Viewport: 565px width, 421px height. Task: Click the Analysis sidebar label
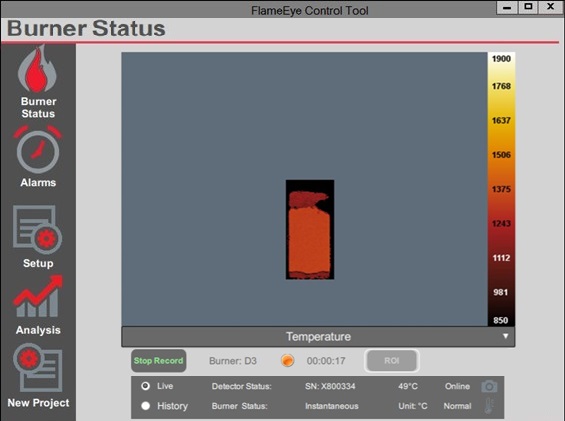pyautogui.click(x=38, y=330)
